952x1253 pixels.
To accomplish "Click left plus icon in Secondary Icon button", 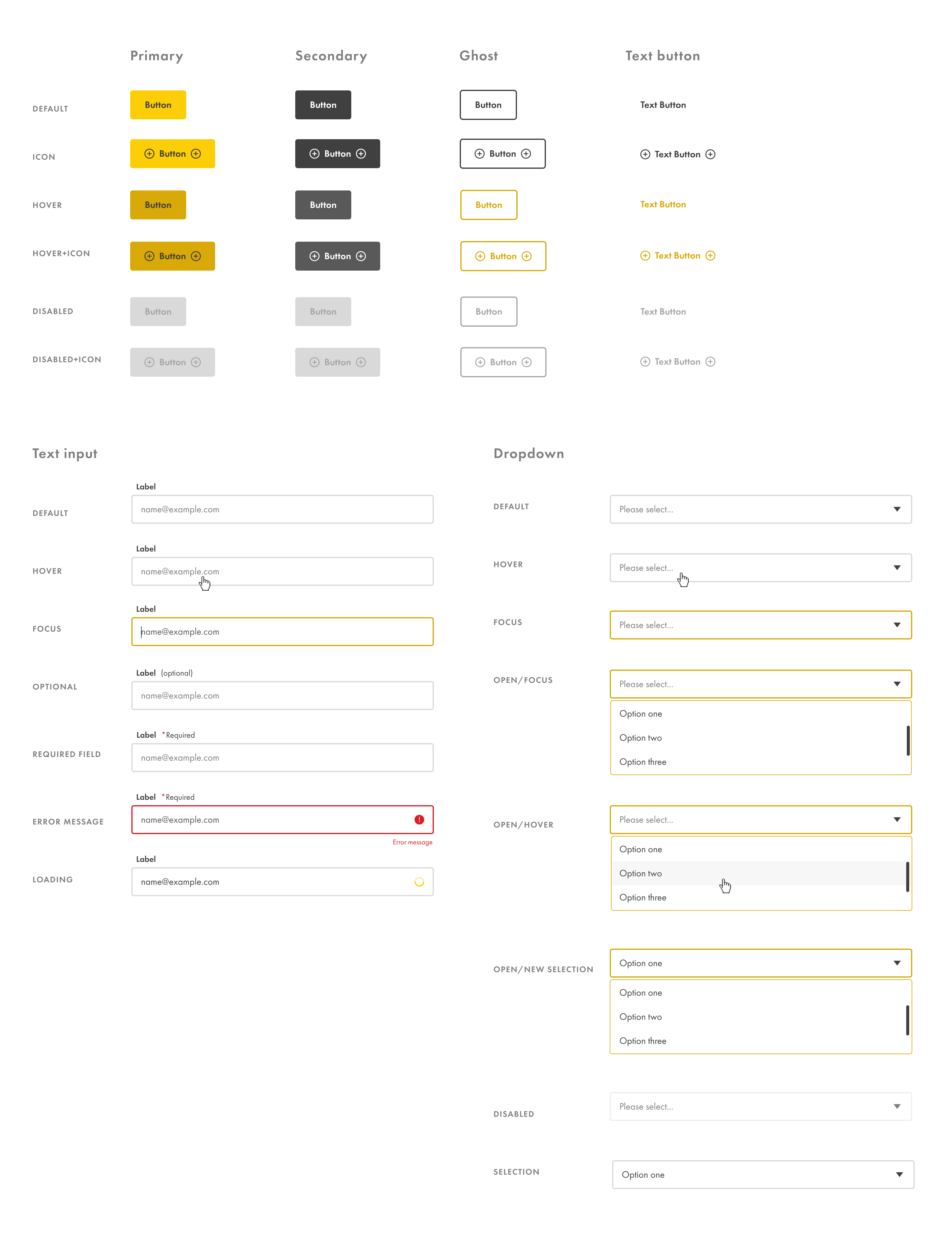I will point(315,154).
